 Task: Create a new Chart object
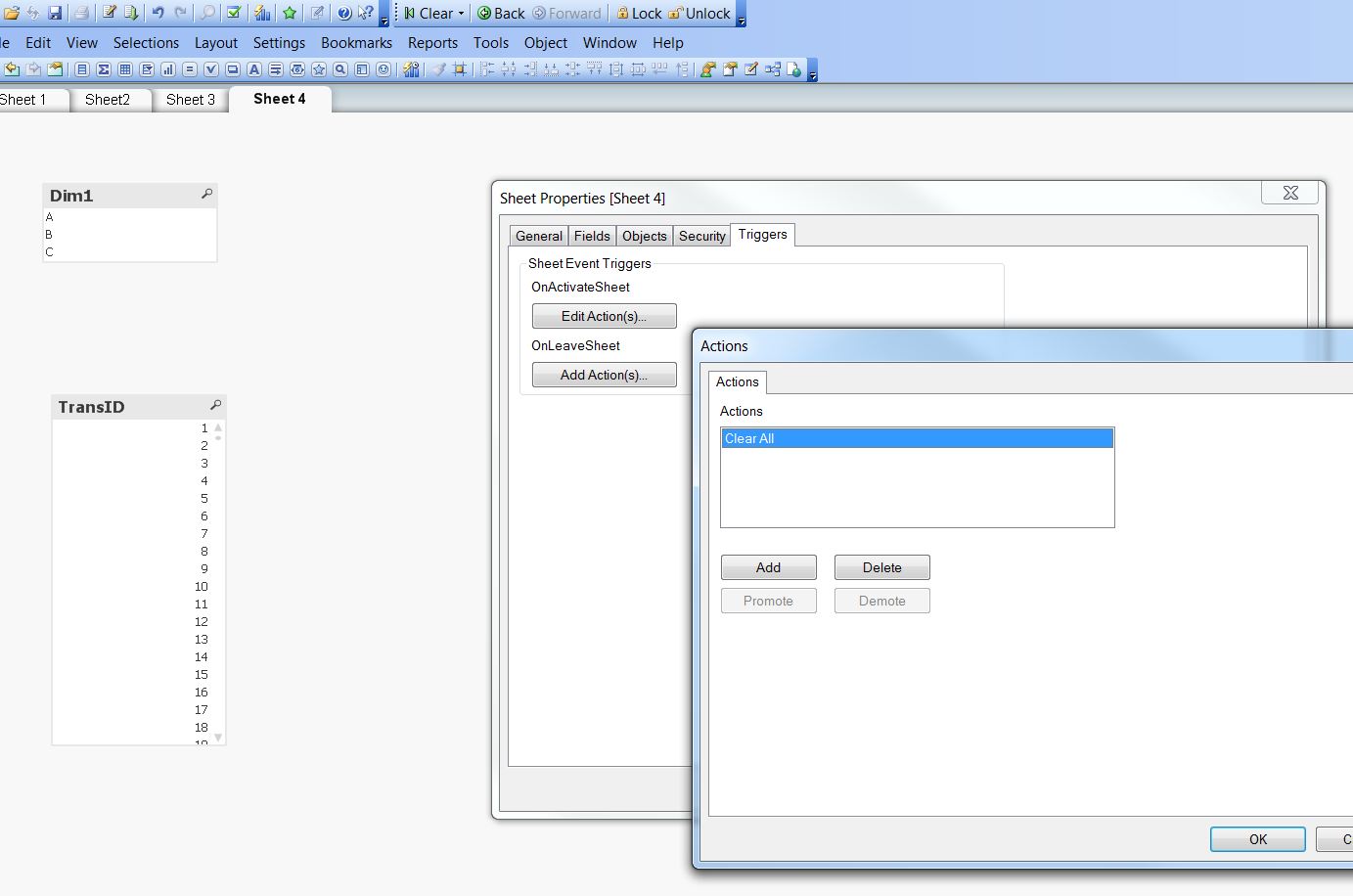pos(168,69)
